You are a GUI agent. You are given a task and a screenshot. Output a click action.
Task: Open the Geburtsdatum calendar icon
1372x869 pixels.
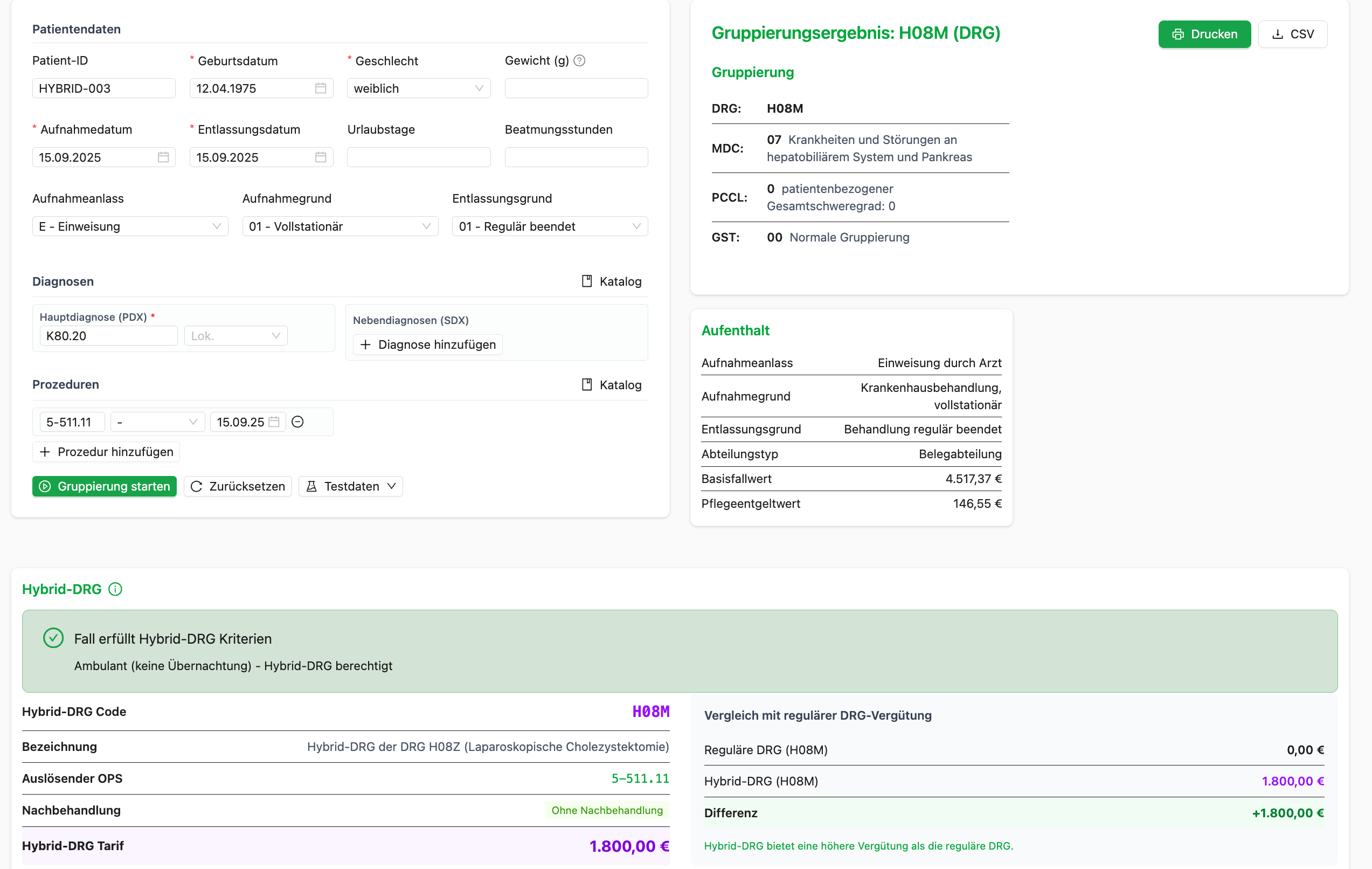click(x=321, y=88)
